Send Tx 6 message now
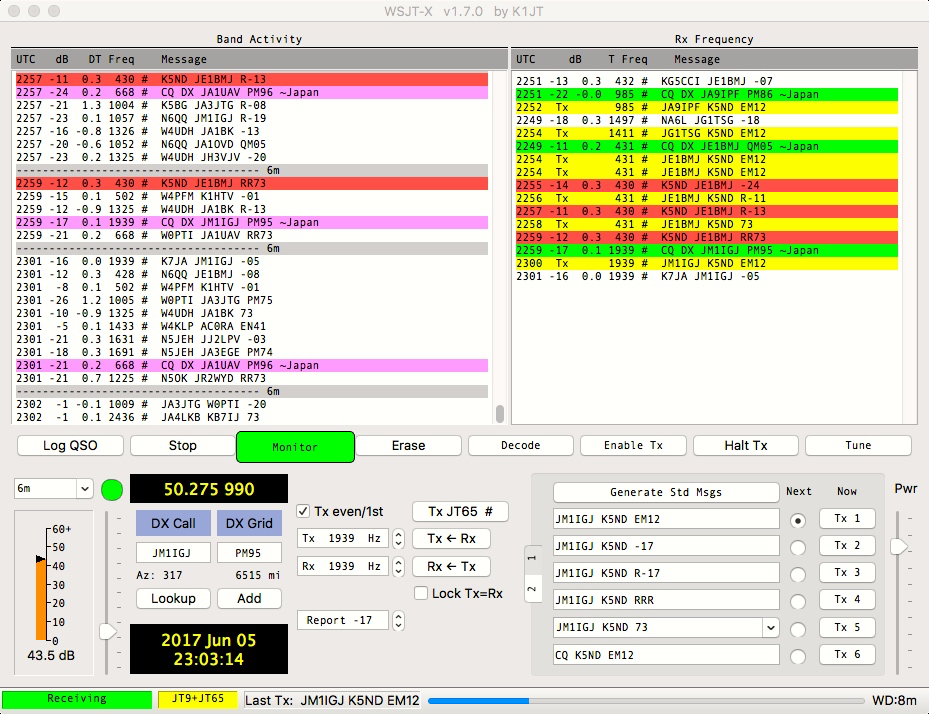The width and height of the screenshot is (929, 714). [847, 654]
